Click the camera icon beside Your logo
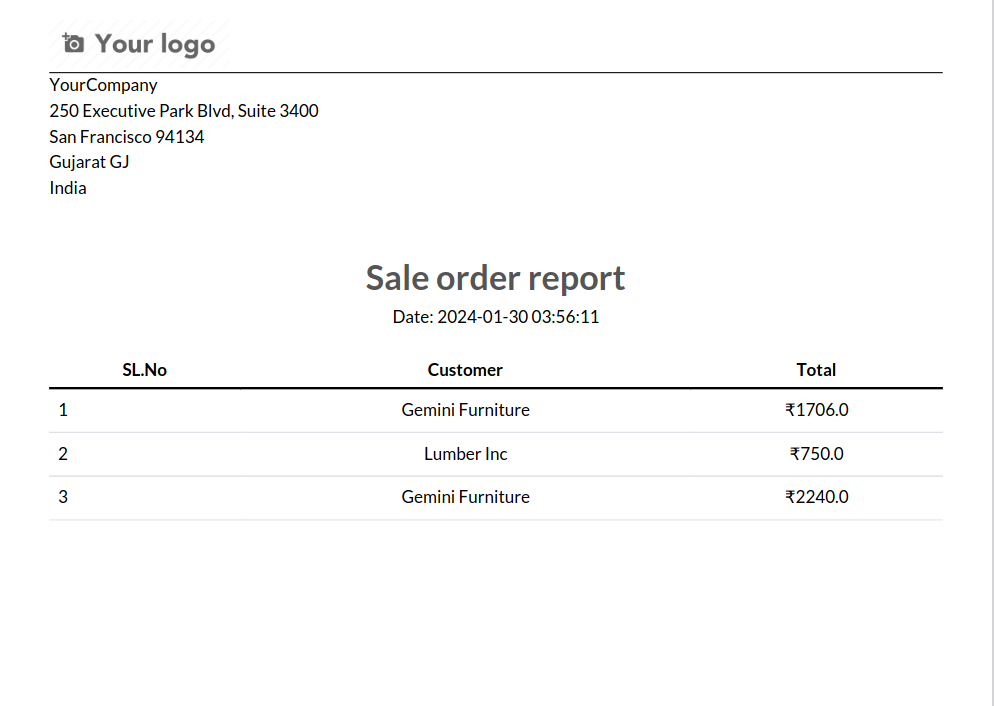Screen dimensions: 994x706 tap(73, 43)
